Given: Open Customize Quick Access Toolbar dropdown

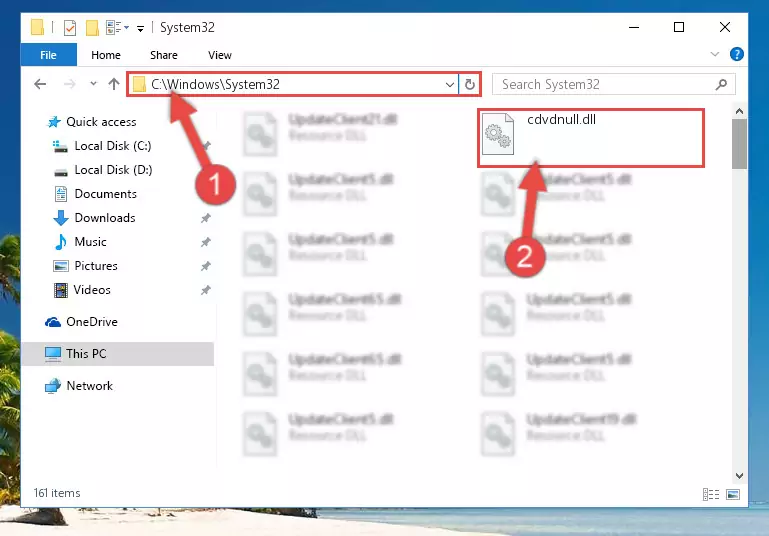Looking at the screenshot, I should [140, 28].
